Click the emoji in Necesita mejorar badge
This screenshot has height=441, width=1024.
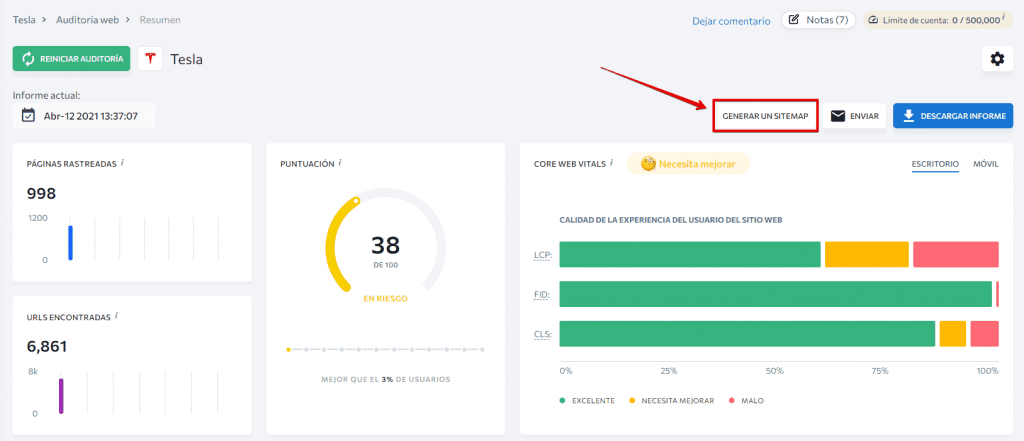pos(648,164)
